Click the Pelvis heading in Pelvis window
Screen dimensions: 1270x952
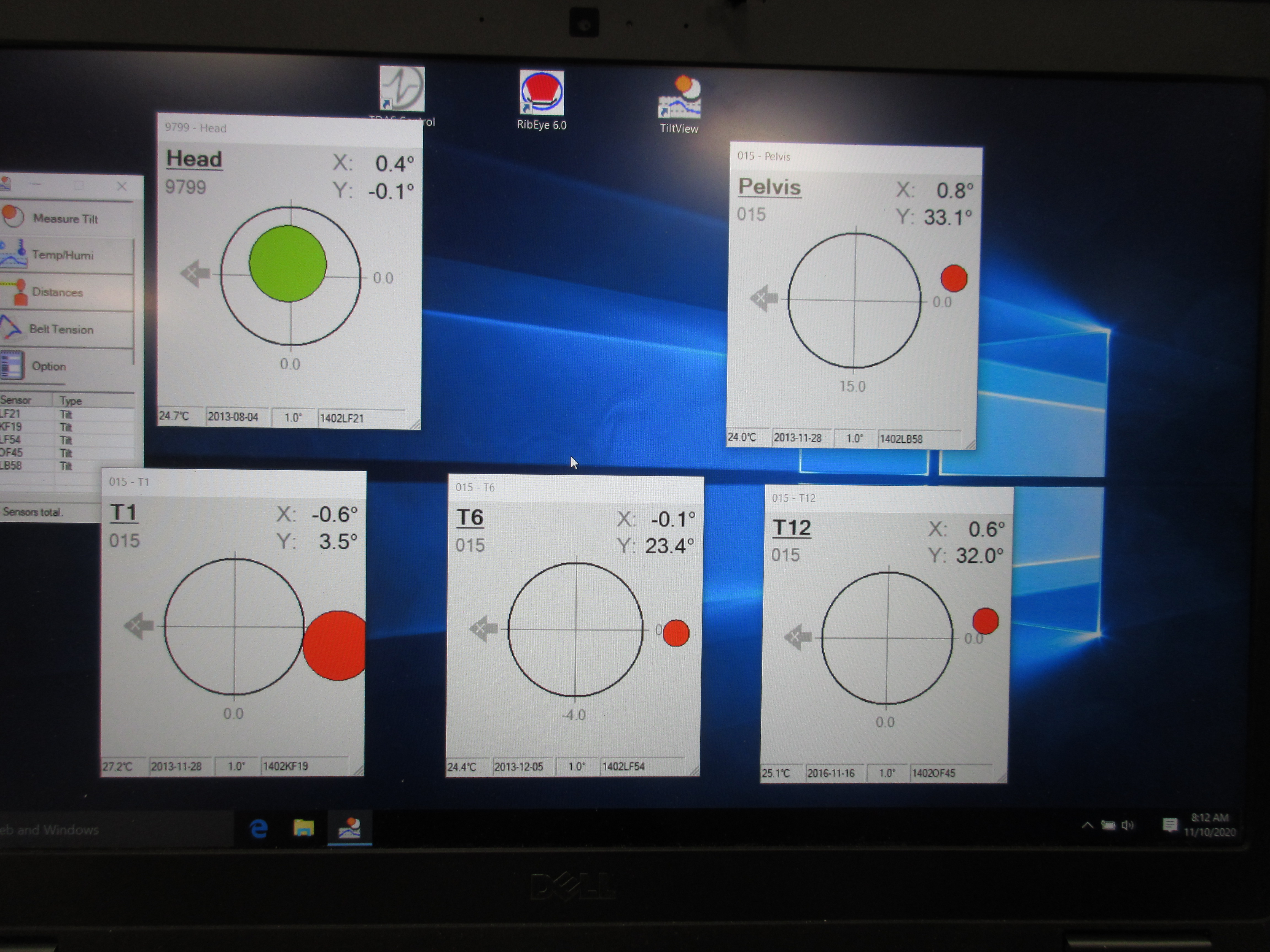tap(769, 187)
